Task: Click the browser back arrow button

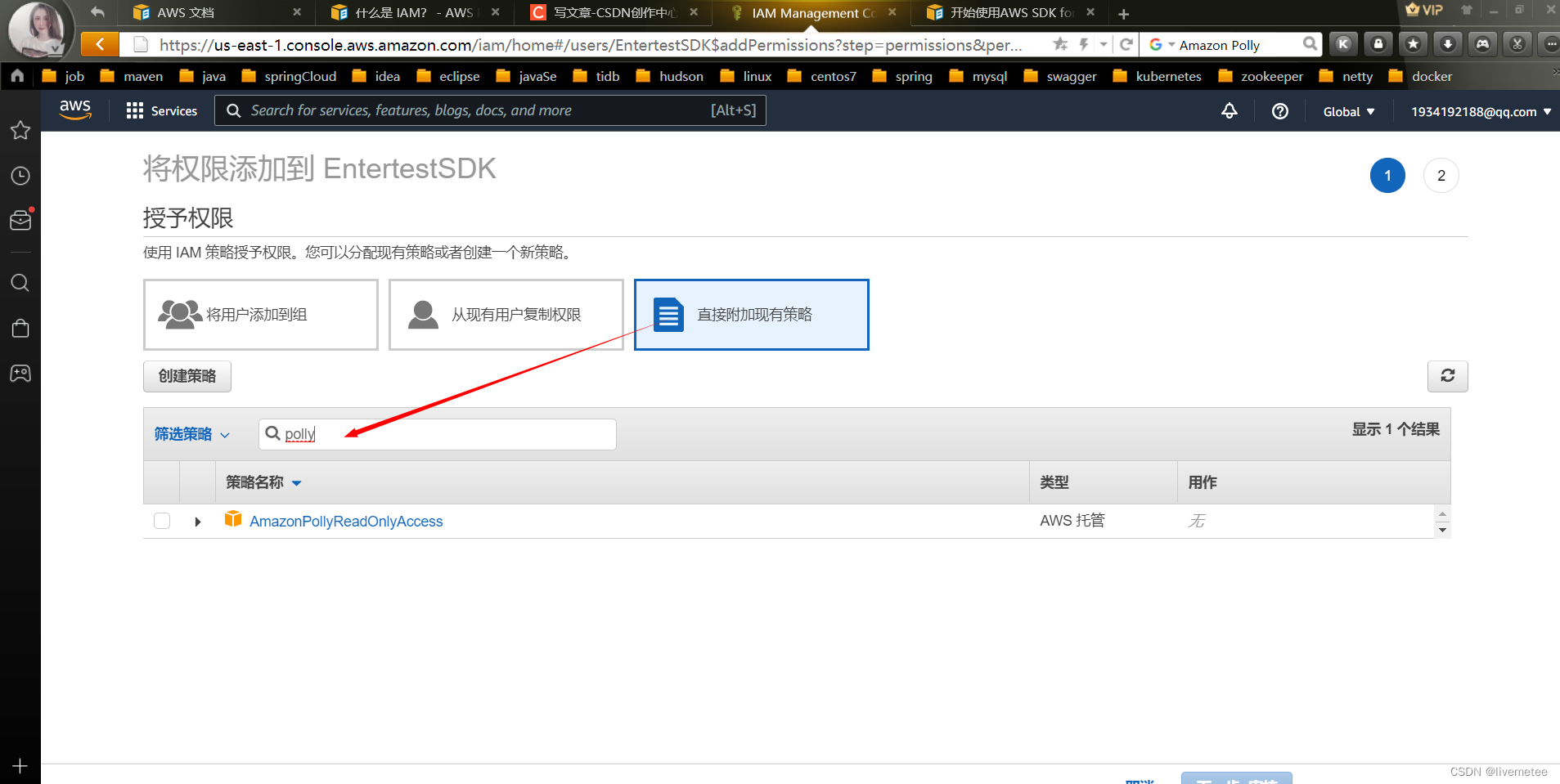Action: (x=100, y=44)
